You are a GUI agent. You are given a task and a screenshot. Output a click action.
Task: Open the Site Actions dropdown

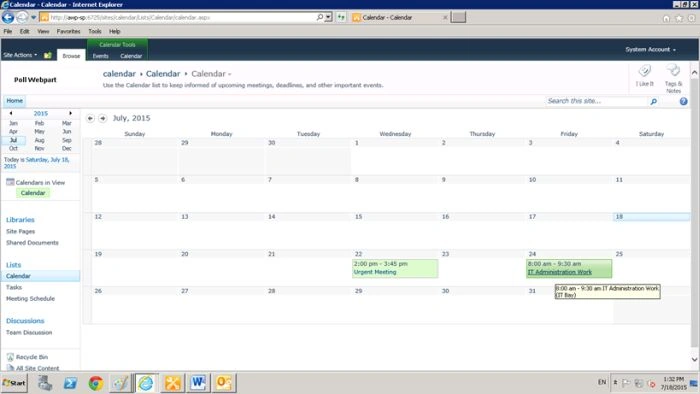pyautogui.click(x=20, y=55)
